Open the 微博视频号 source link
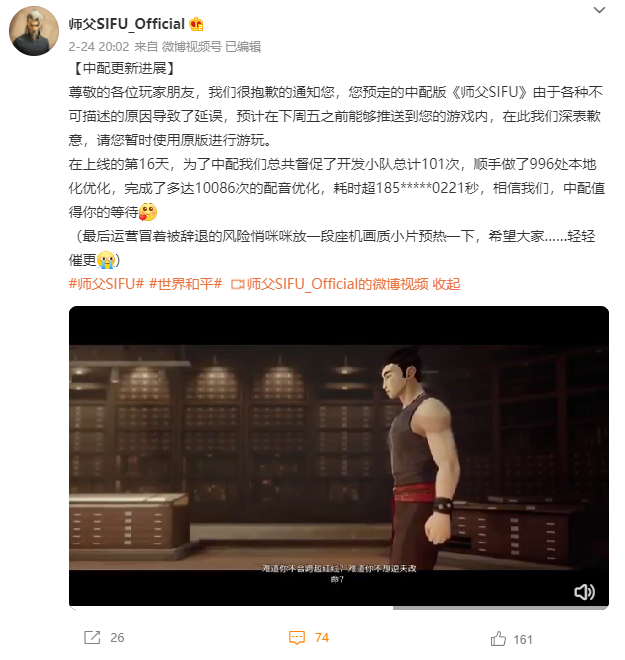The width and height of the screenshot is (625, 660). 192,46
